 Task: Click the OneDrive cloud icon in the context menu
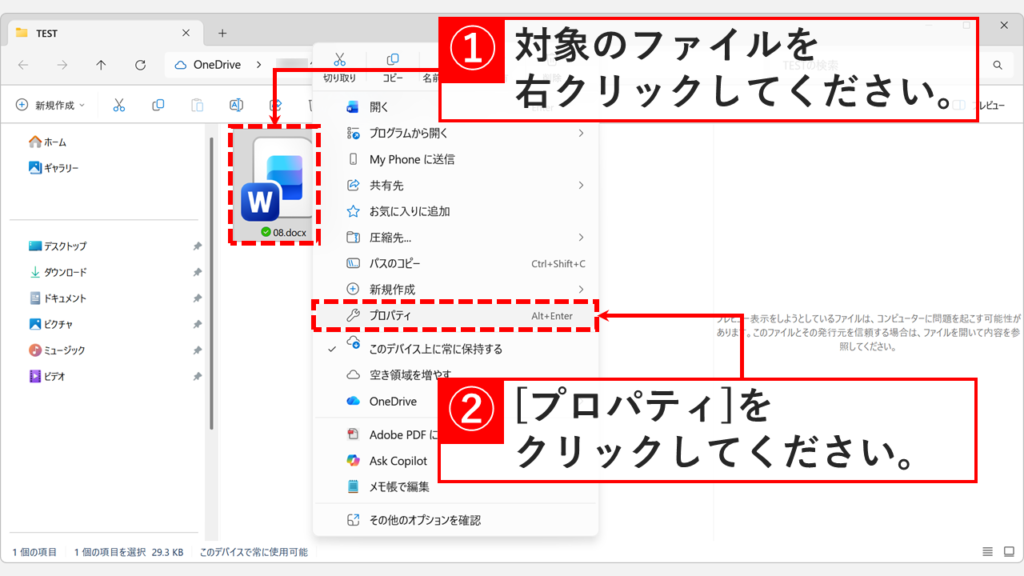click(x=353, y=401)
